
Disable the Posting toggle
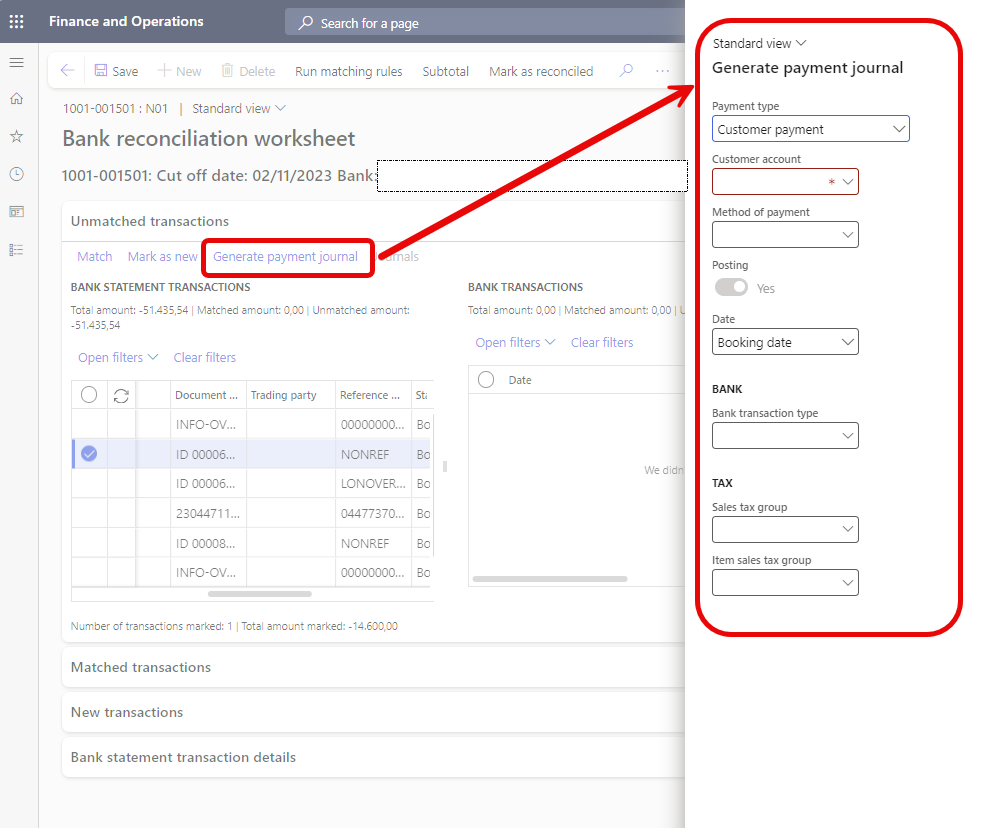click(x=731, y=287)
